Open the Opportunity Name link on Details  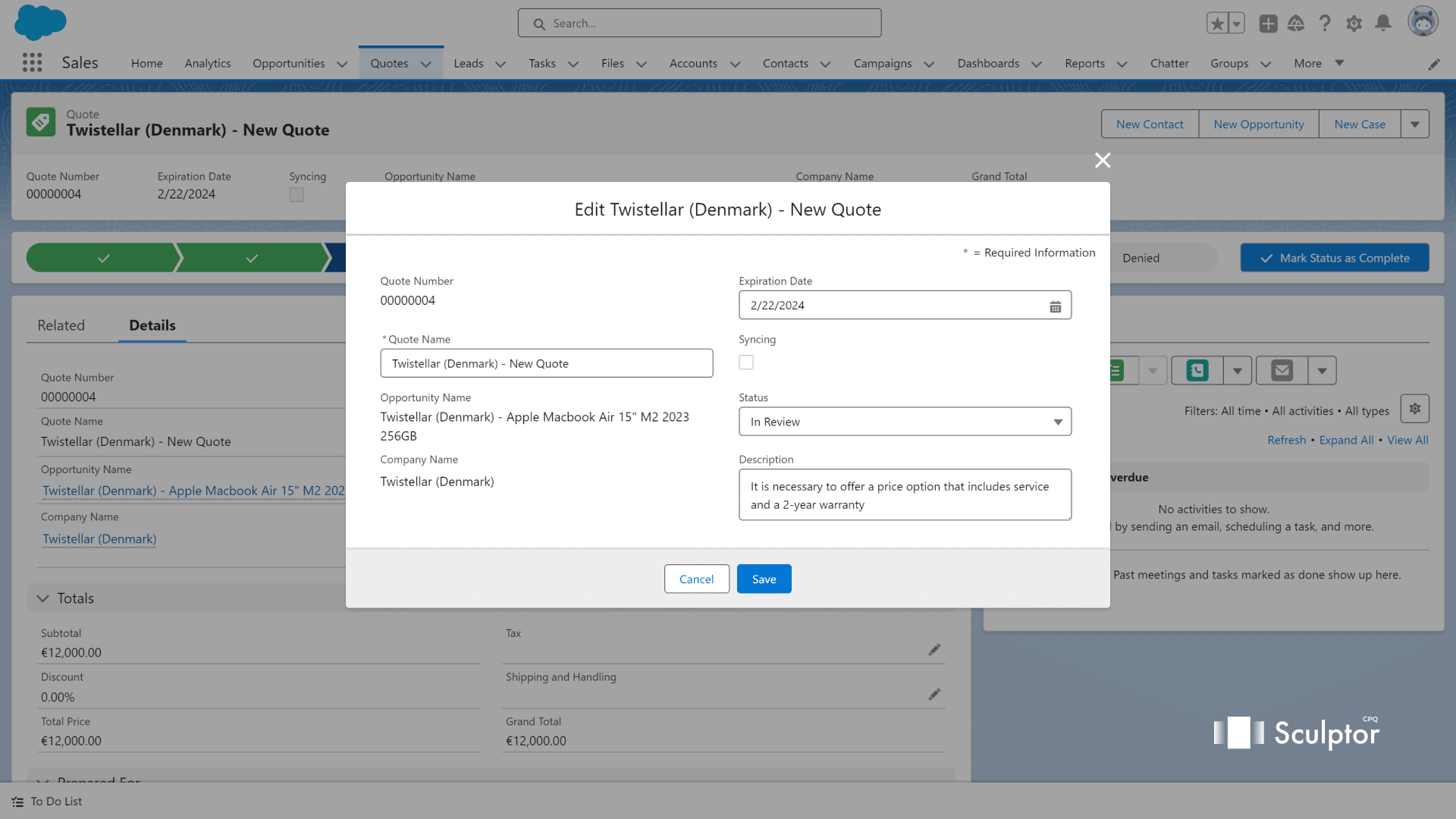193,491
